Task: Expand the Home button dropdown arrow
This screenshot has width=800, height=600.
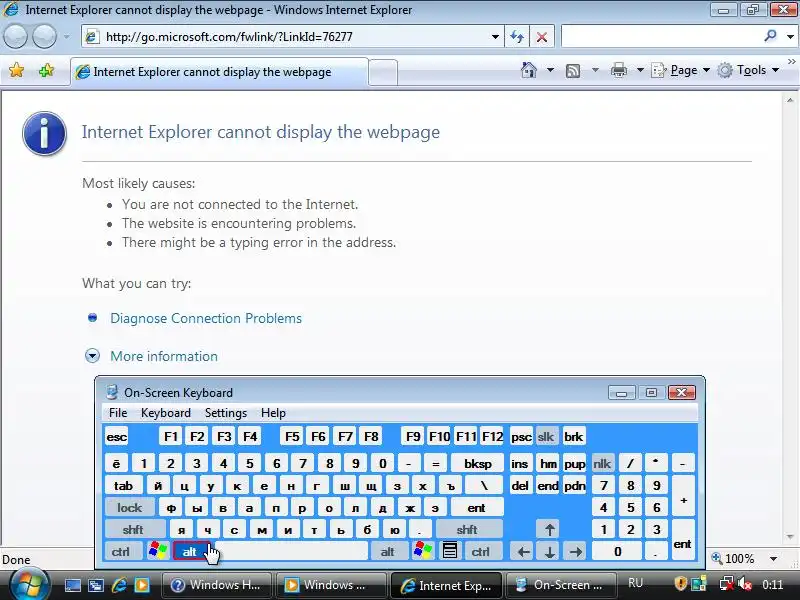Action: click(x=551, y=70)
